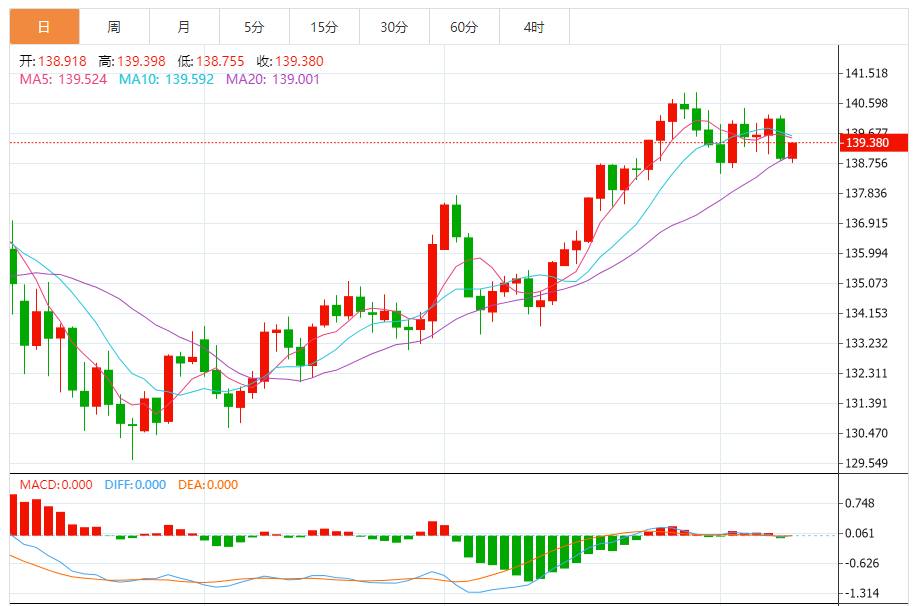Open the 60分 chart tab

[464, 27]
